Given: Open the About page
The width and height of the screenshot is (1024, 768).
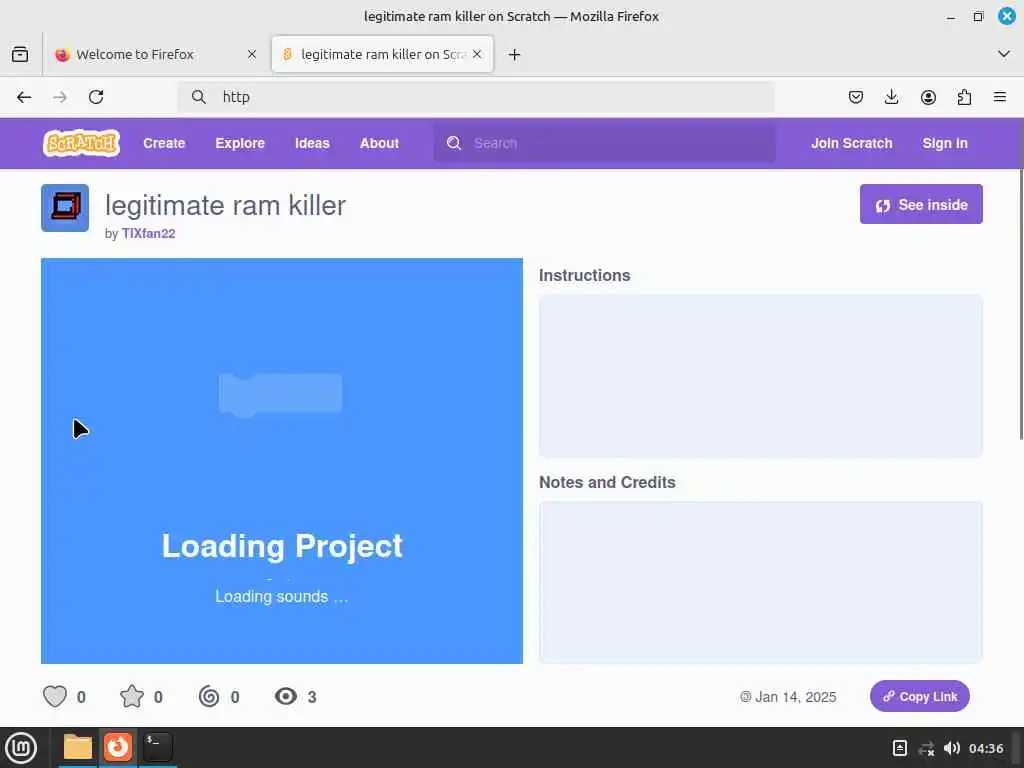Looking at the screenshot, I should 379,143.
